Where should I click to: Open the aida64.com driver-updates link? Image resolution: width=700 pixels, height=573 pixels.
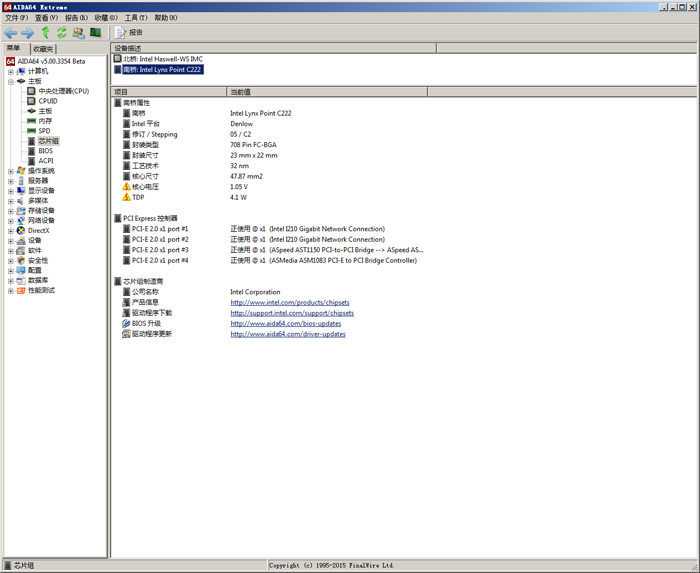click(288, 334)
